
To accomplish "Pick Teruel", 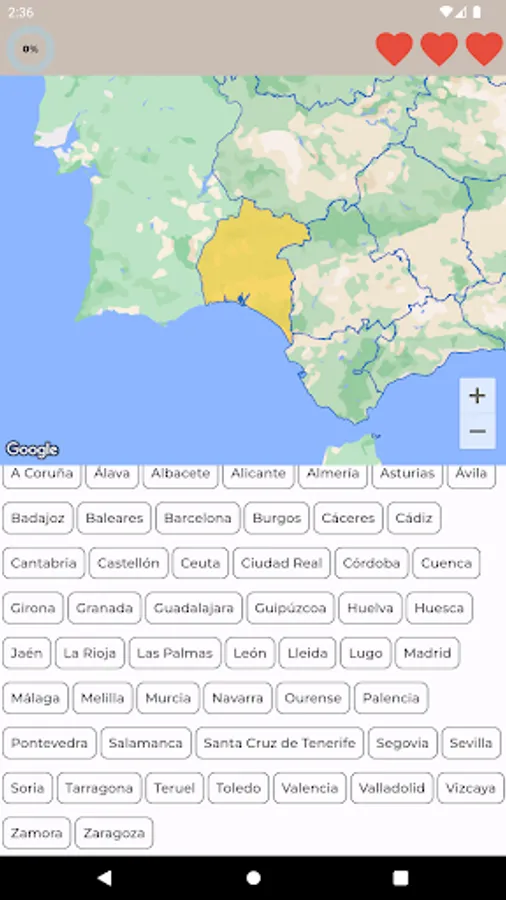I will coord(174,788).
